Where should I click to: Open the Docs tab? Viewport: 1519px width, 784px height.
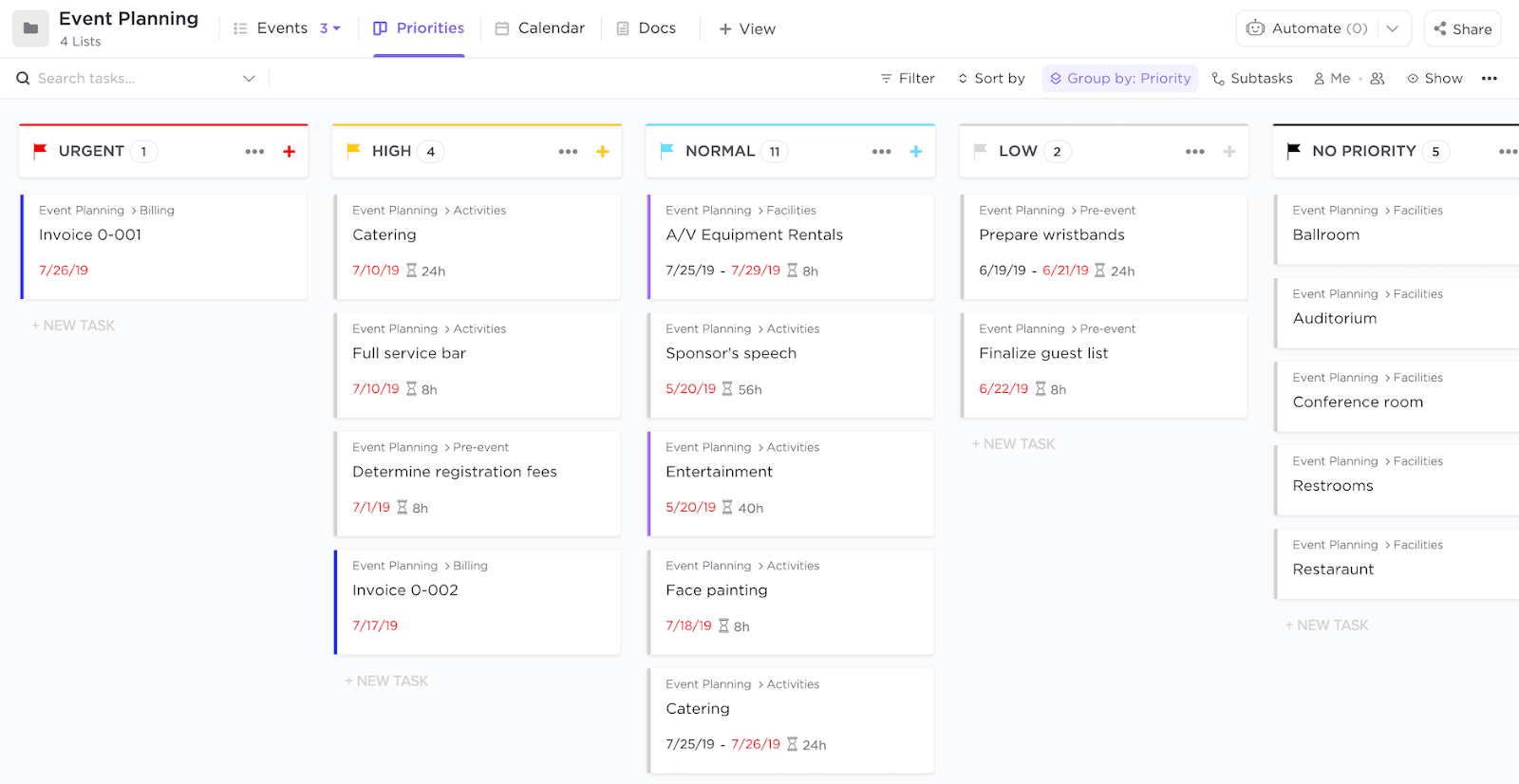647,28
